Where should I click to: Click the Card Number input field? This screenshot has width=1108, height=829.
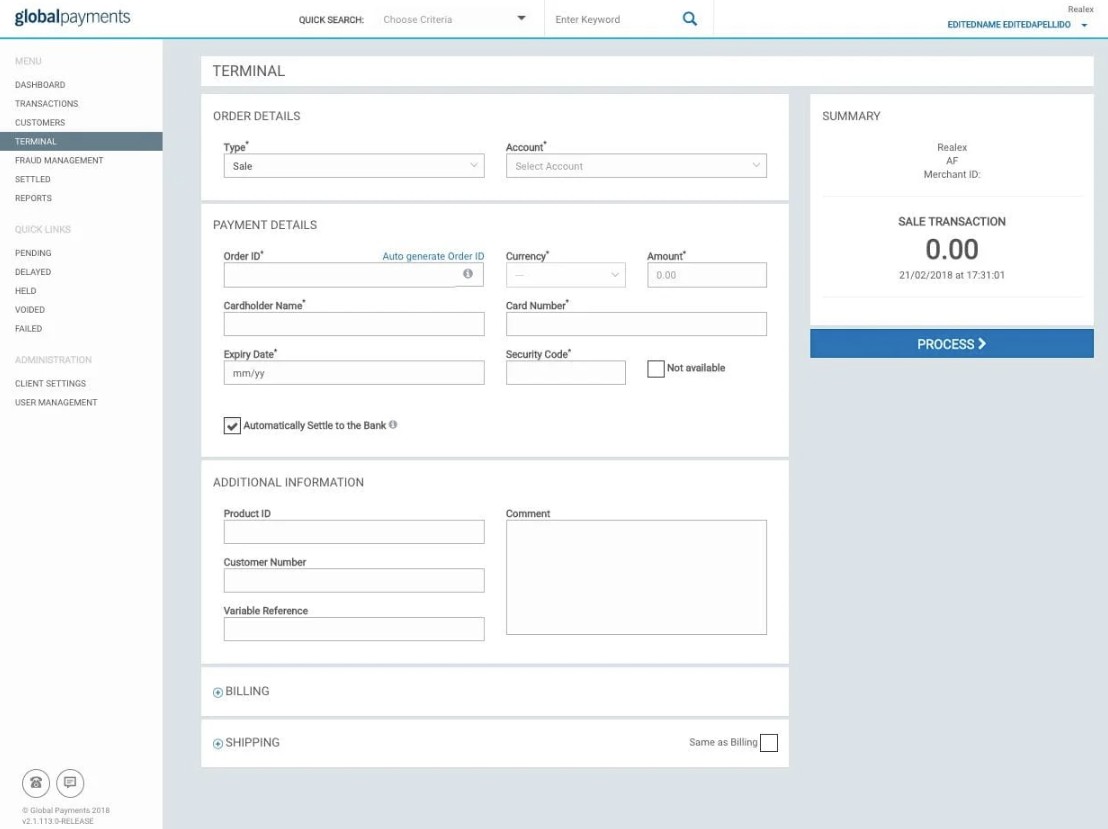(x=636, y=324)
